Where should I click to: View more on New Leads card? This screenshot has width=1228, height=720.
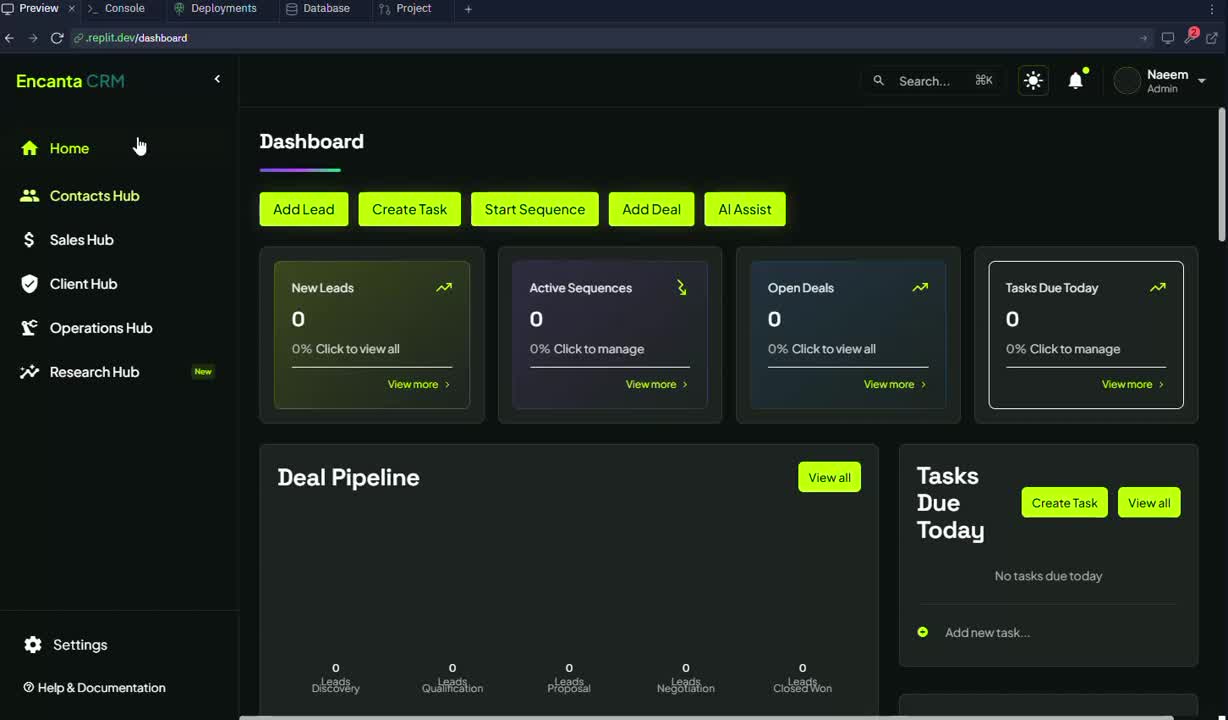click(x=419, y=384)
